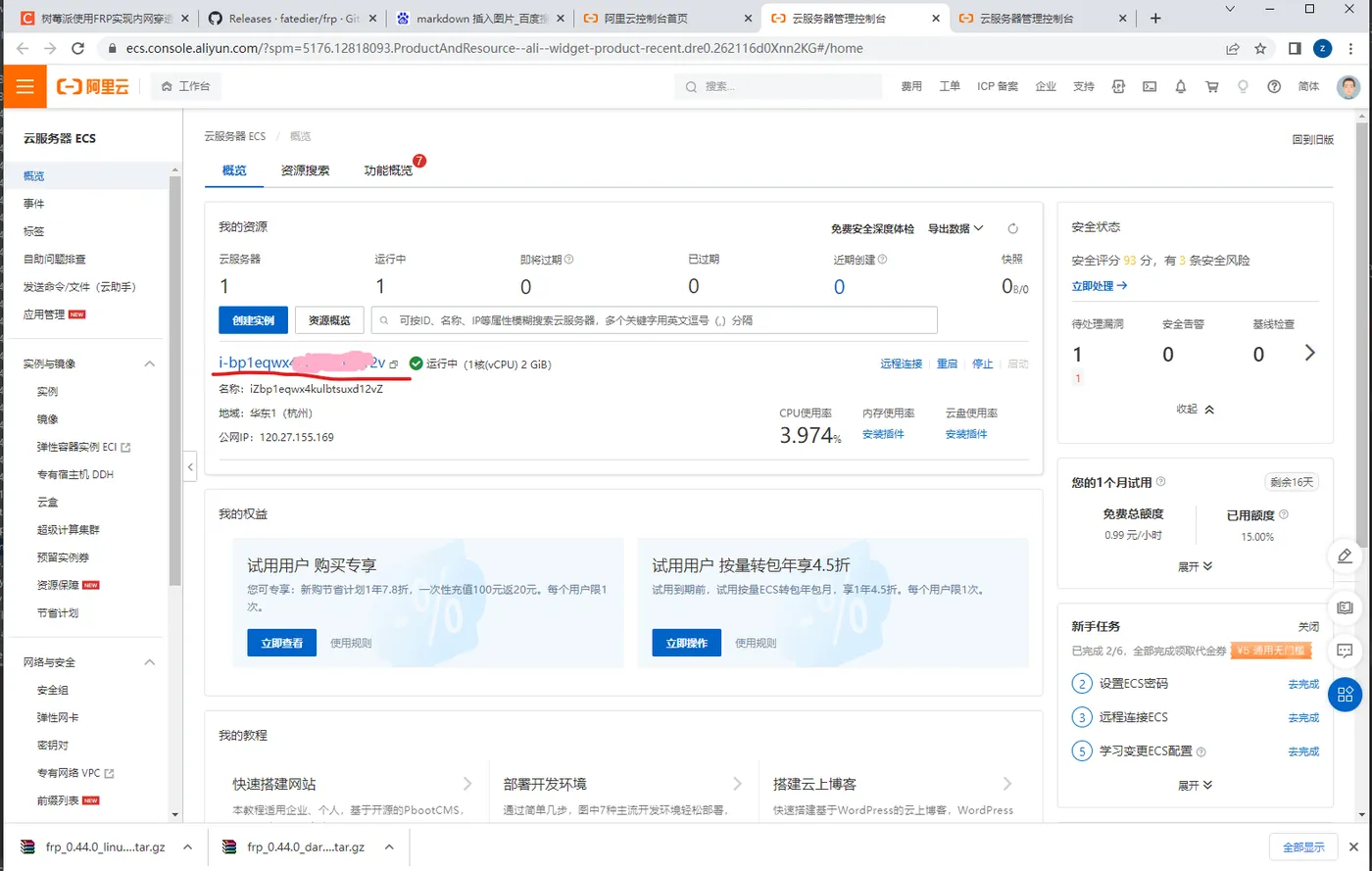1372x871 pixels.
Task: Open the 企业 enterprise menu
Action: (x=1046, y=86)
